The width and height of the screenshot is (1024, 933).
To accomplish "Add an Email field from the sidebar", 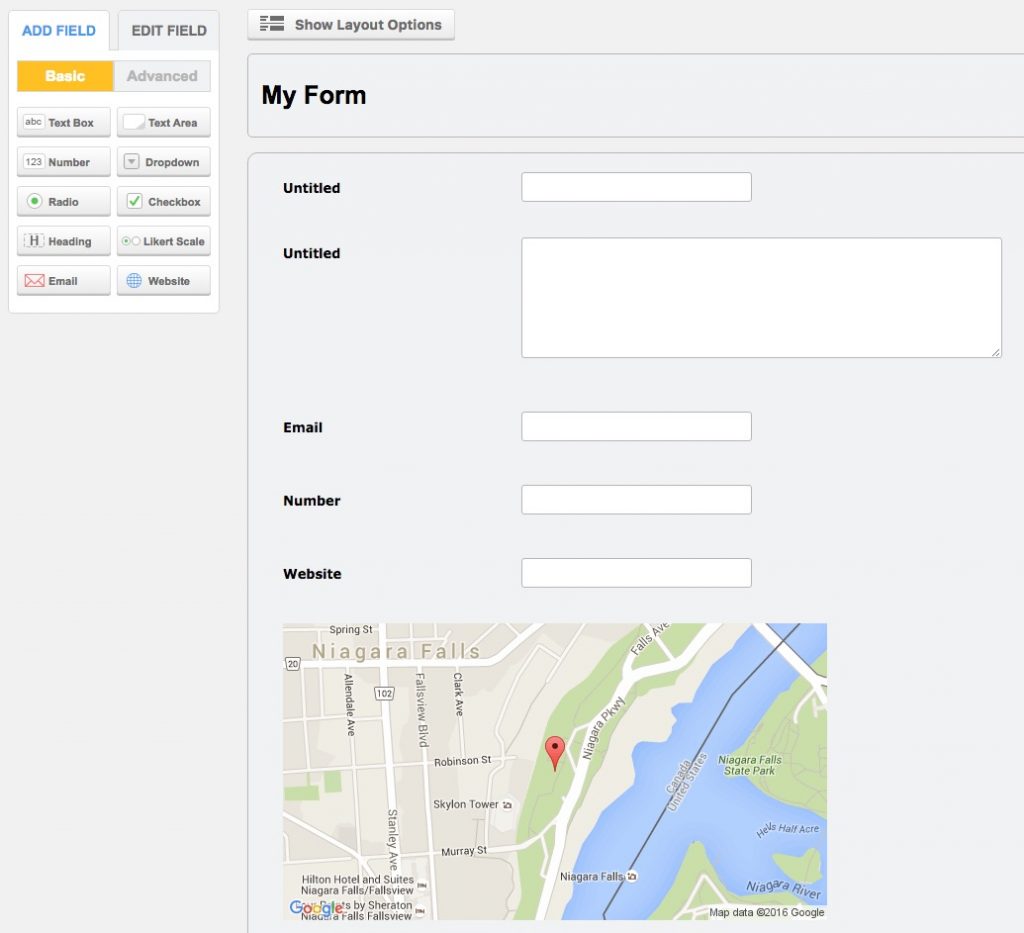I will coord(63,281).
